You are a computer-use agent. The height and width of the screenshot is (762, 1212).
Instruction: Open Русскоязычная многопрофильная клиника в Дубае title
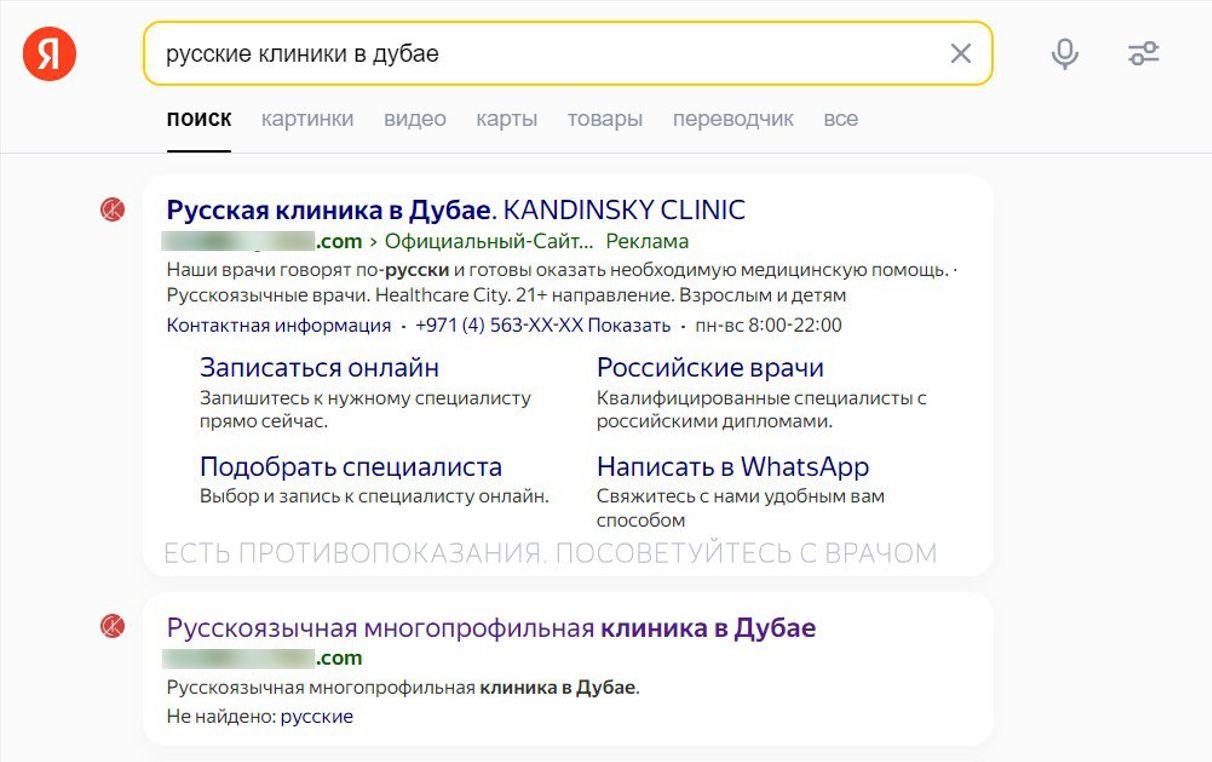click(491, 628)
